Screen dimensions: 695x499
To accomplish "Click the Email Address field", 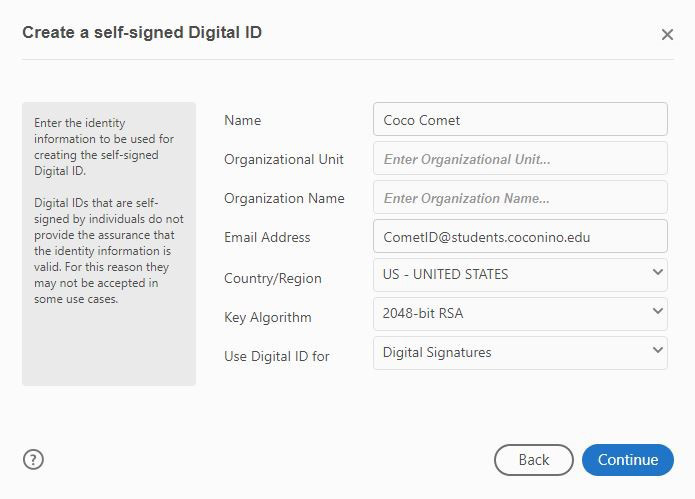I will pos(520,237).
